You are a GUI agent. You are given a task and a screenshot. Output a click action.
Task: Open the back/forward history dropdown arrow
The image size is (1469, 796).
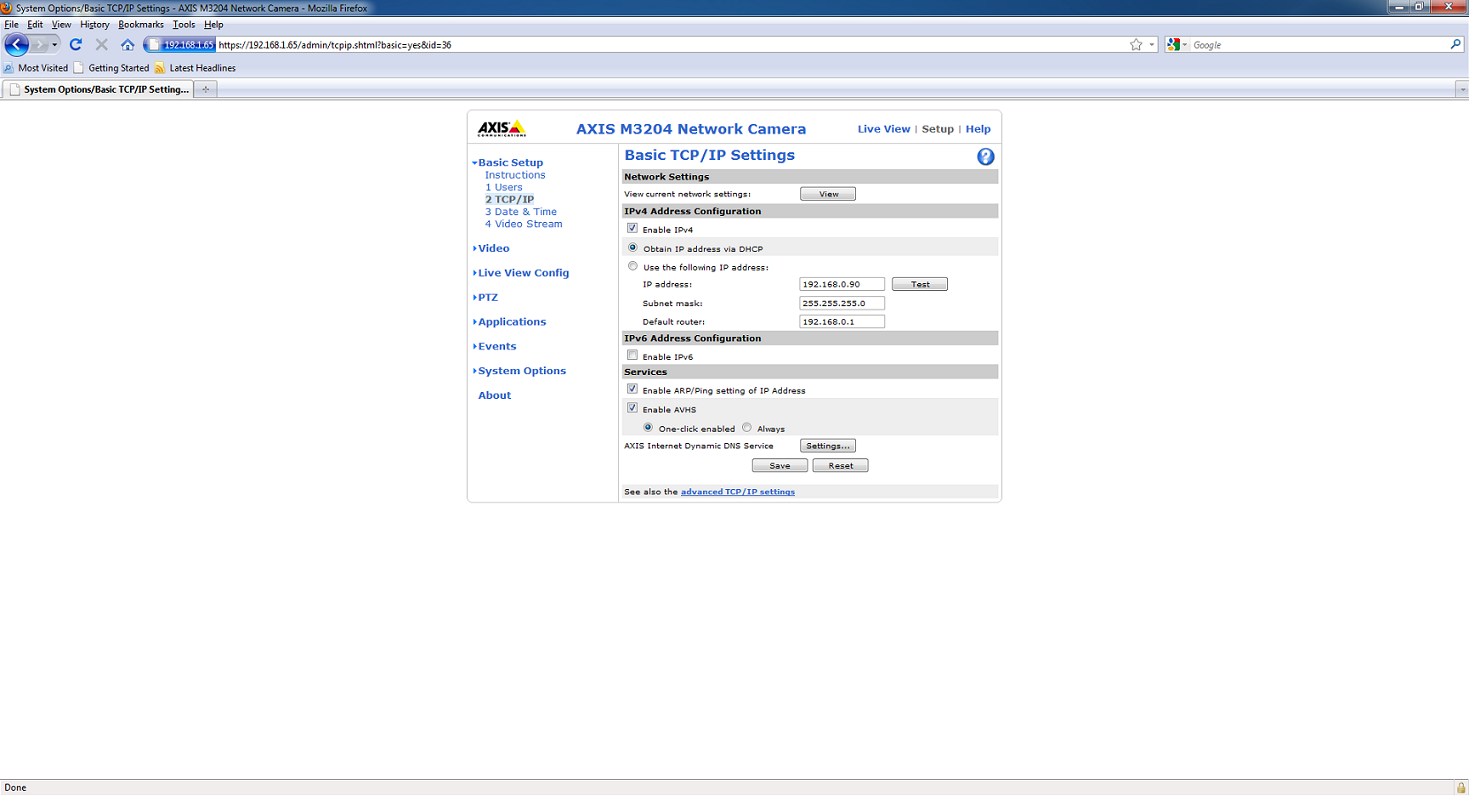pyautogui.click(x=54, y=45)
